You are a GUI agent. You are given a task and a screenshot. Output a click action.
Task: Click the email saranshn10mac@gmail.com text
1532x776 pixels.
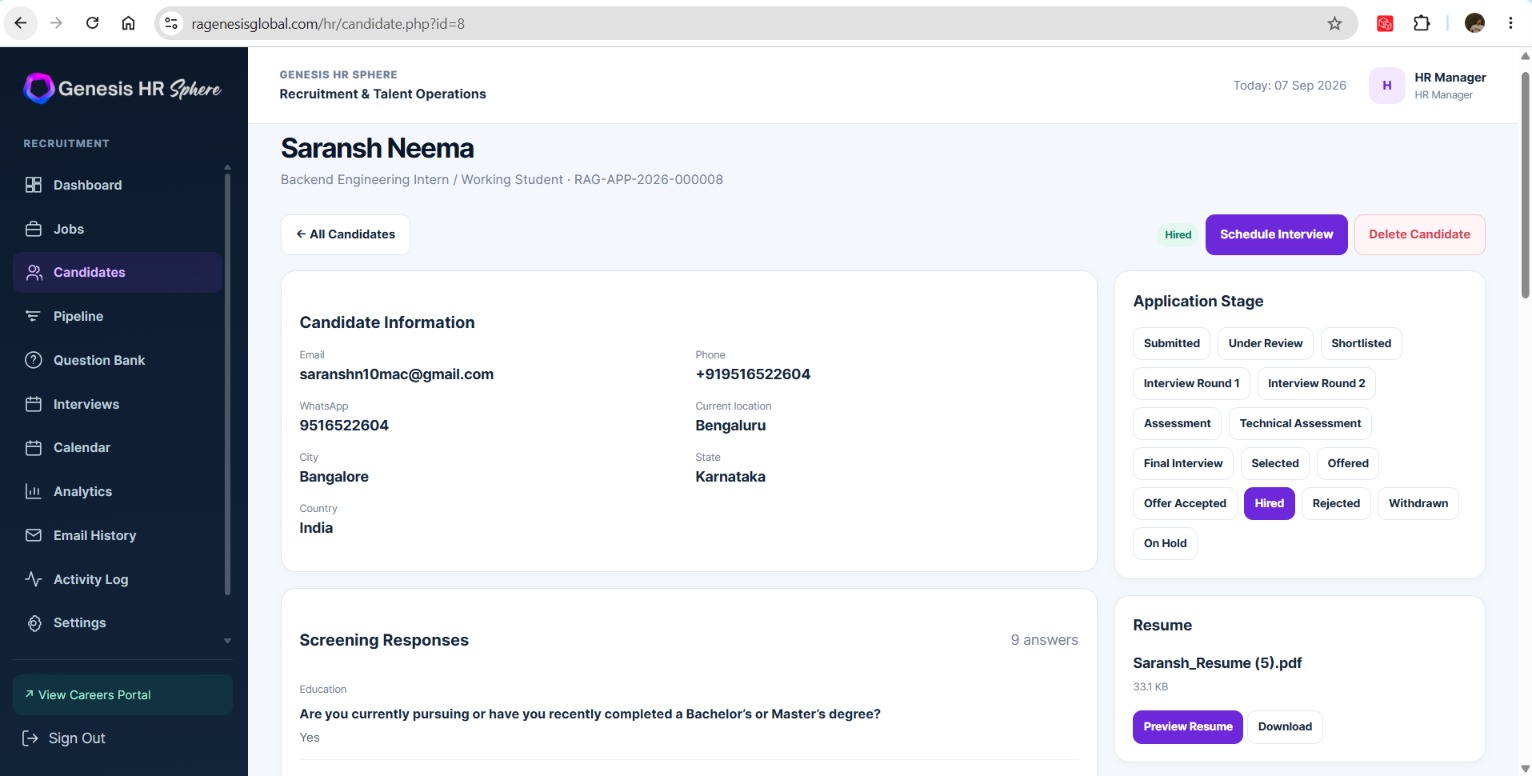[397, 374]
